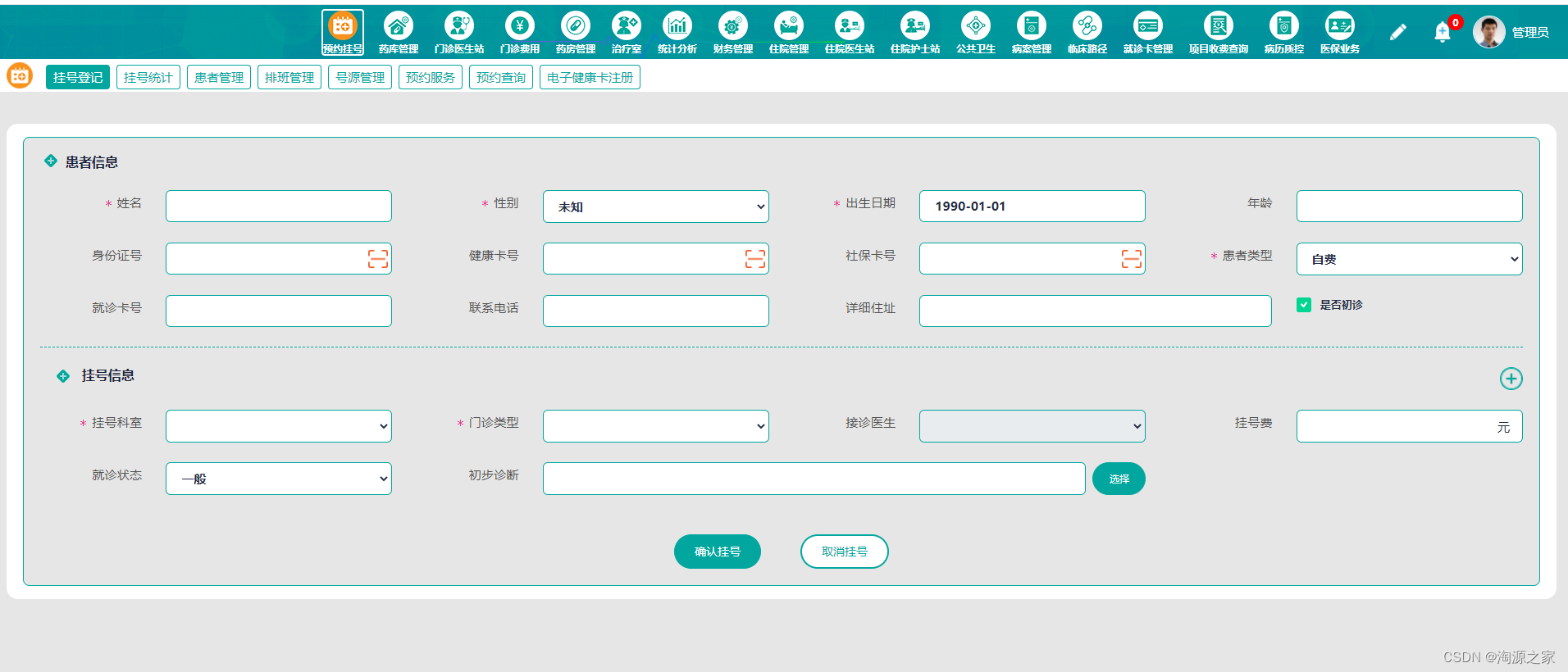This screenshot has width=1568, height=672.
Task: Focus the 健康卡号 input field
Action: pos(656,258)
